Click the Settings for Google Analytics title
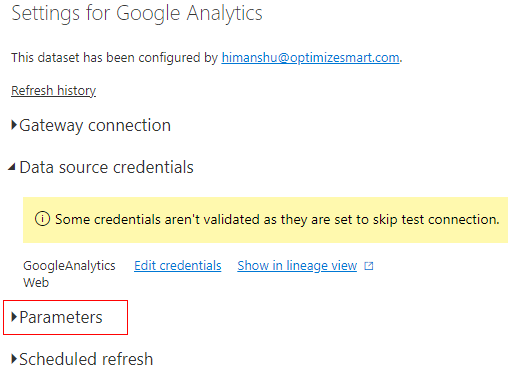 [137, 14]
